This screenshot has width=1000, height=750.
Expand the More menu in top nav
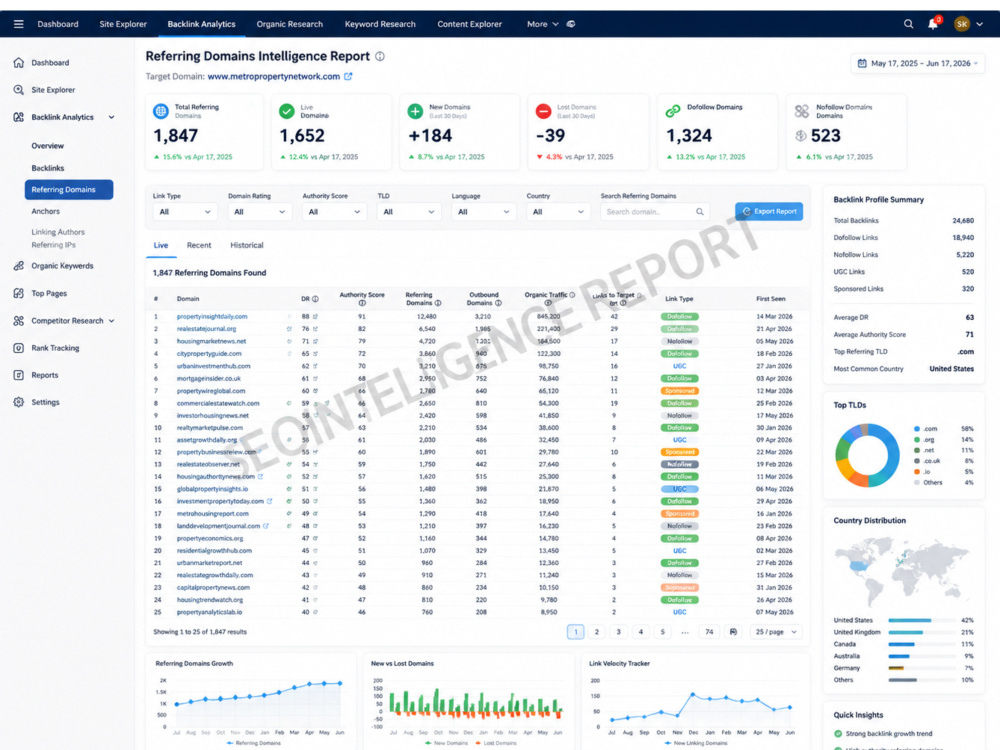tap(542, 24)
